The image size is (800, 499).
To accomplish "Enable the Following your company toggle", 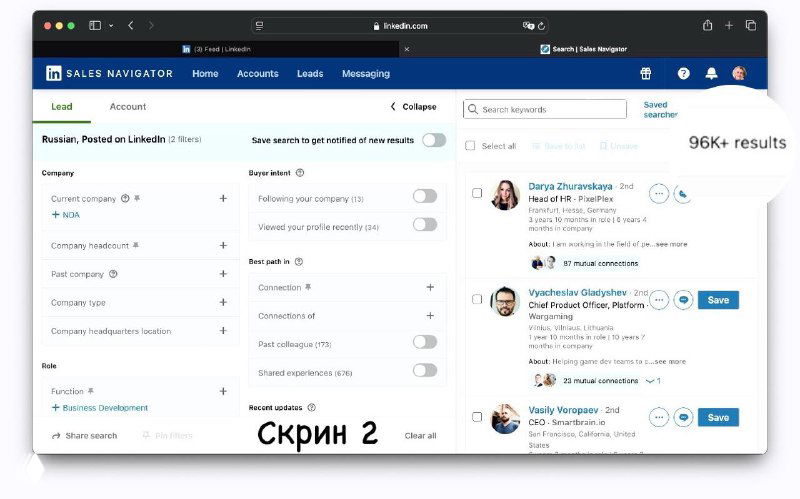I will [x=425, y=196].
